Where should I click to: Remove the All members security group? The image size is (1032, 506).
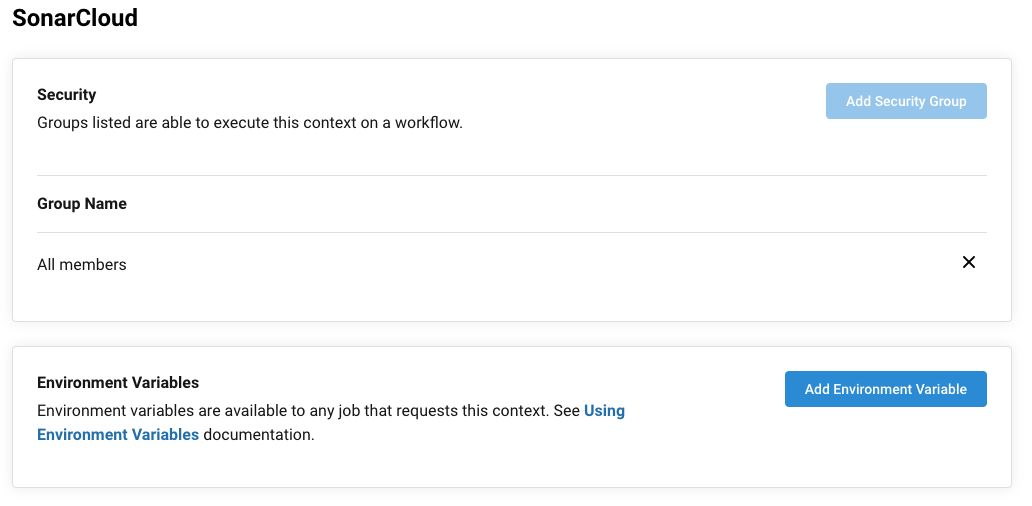tap(968, 263)
